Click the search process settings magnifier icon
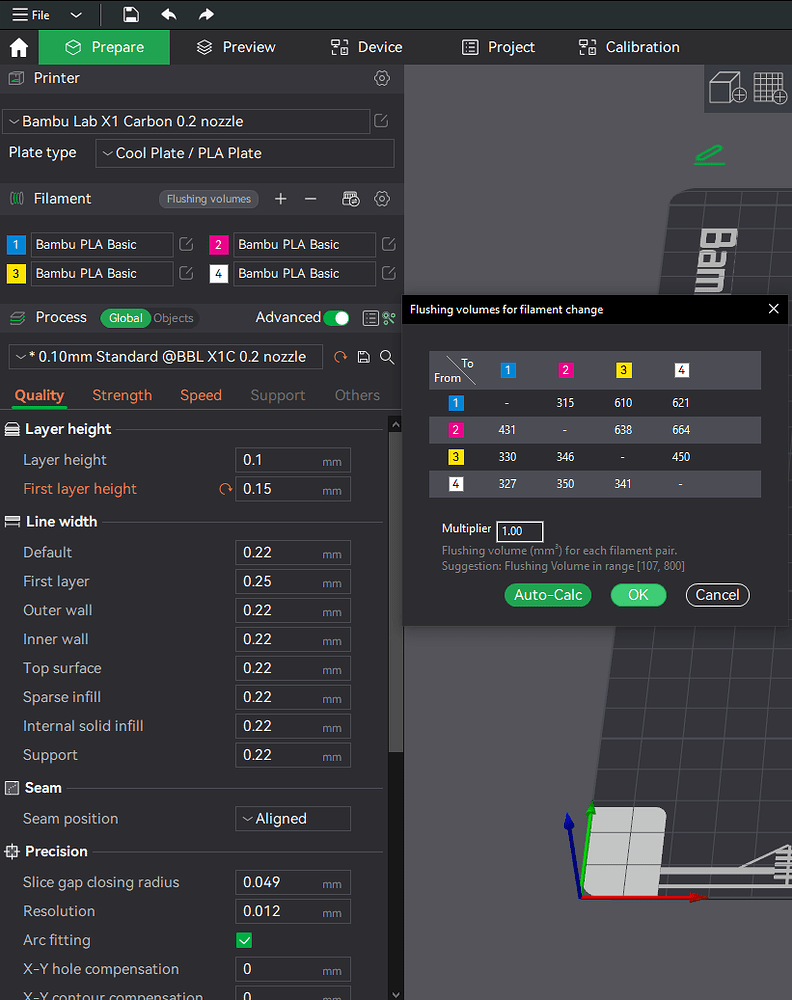This screenshot has width=792, height=1000. pos(387,357)
